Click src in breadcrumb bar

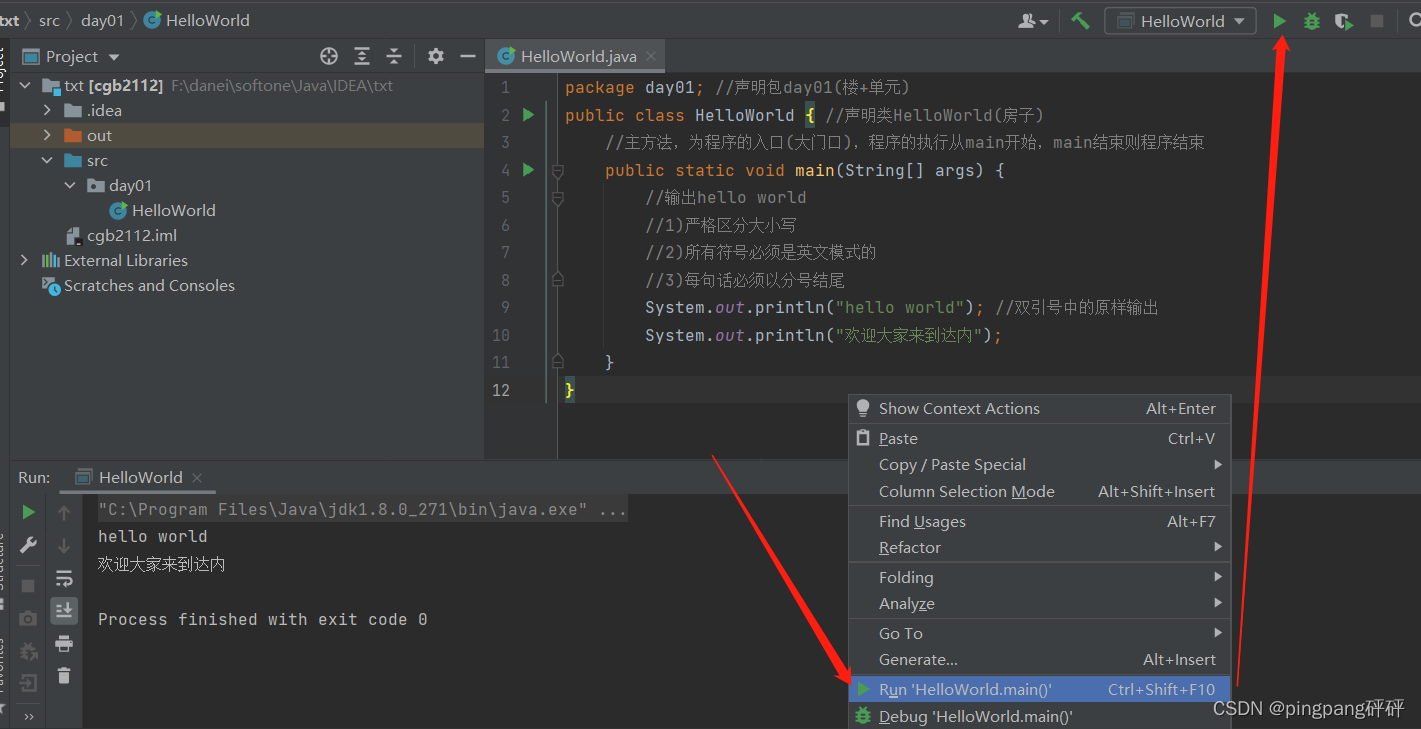coord(49,20)
